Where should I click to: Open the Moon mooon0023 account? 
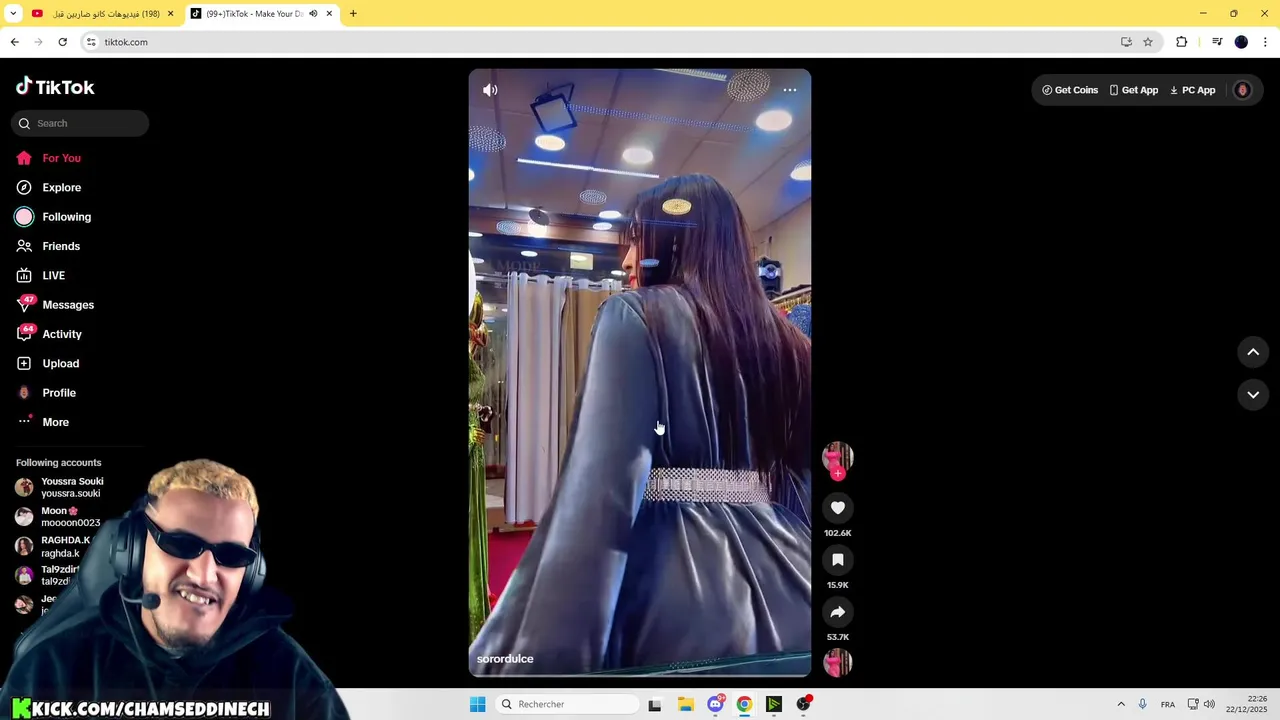click(x=58, y=516)
